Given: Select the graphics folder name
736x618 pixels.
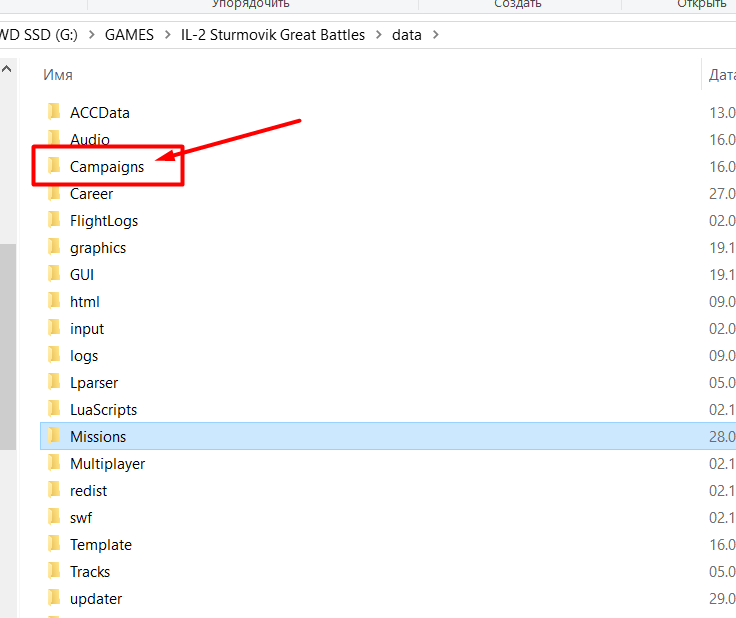Looking at the screenshot, I should click(98, 248).
